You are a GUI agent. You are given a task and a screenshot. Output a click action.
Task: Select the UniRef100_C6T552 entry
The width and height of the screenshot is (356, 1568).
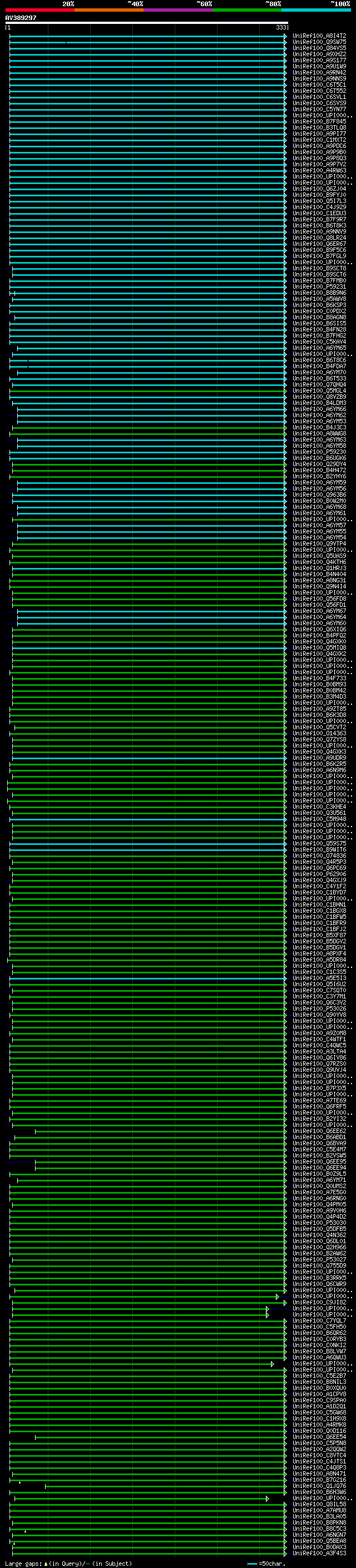(x=319, y=91)
